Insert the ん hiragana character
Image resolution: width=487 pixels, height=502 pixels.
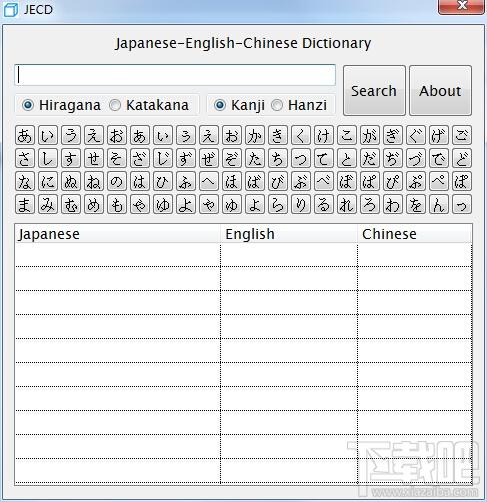point(439,204)
